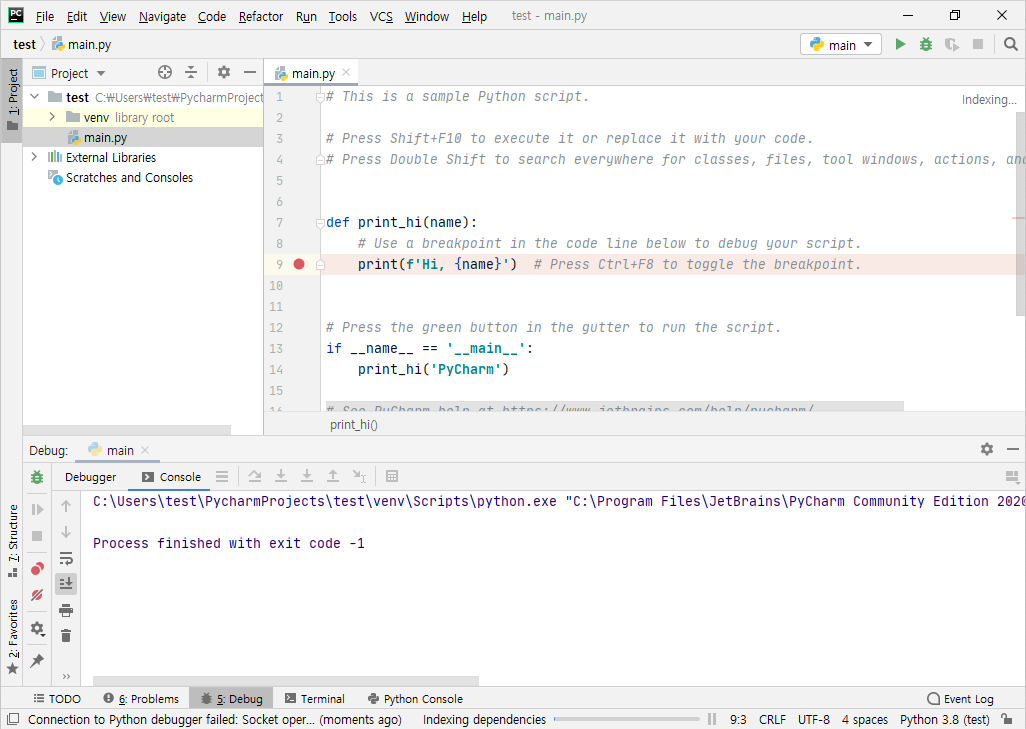Pin the debug tab with pin icon
This screenshot has height=729, width=1026.
coord(37,660)
